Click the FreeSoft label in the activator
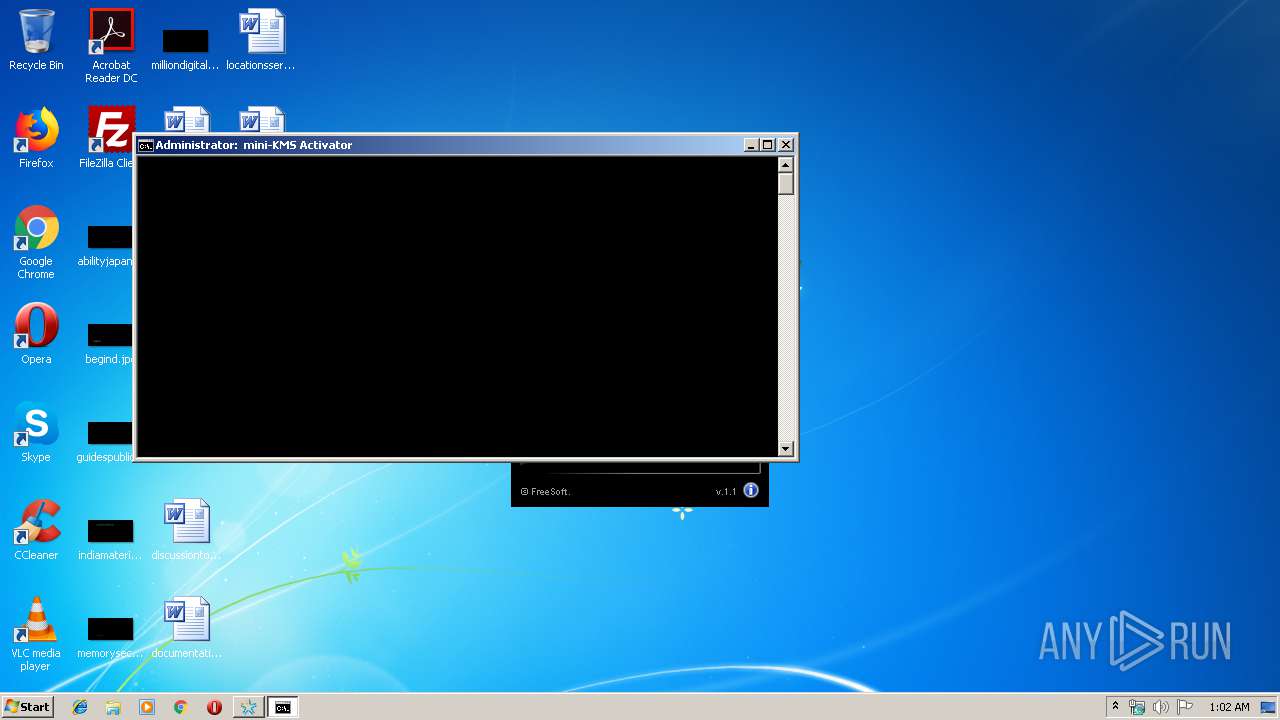Image resolution: width=1280 pixels, height=720 pixels. point(546,491)
